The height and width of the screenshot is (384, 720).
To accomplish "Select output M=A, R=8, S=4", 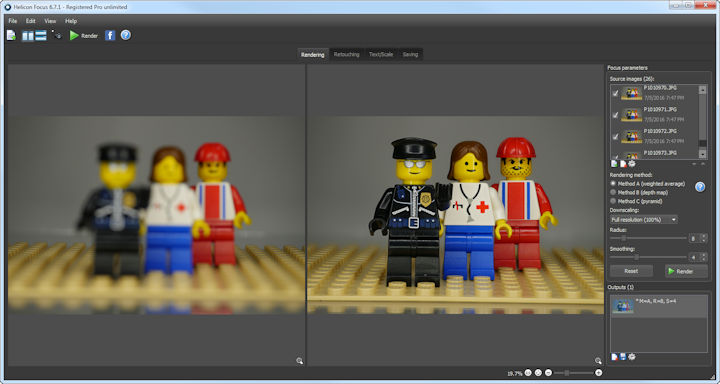I will coord(659,306).
